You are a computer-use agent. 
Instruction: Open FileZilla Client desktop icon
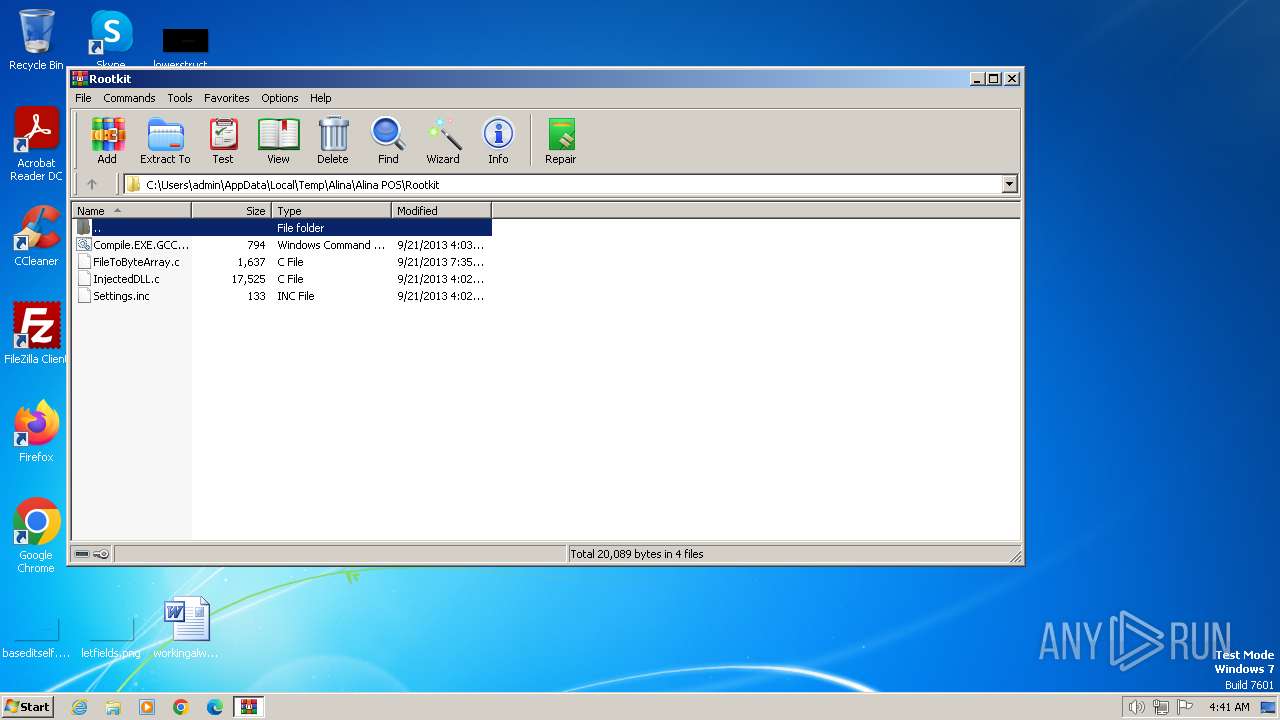[x=36, y=334]
